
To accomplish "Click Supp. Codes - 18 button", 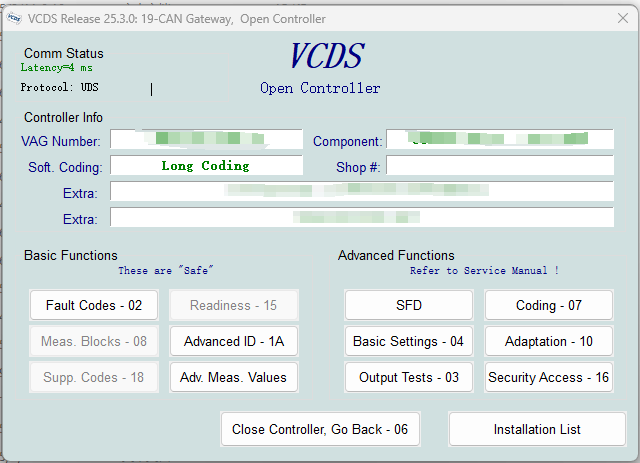I will pyautogui.click(x=94, y=377).
